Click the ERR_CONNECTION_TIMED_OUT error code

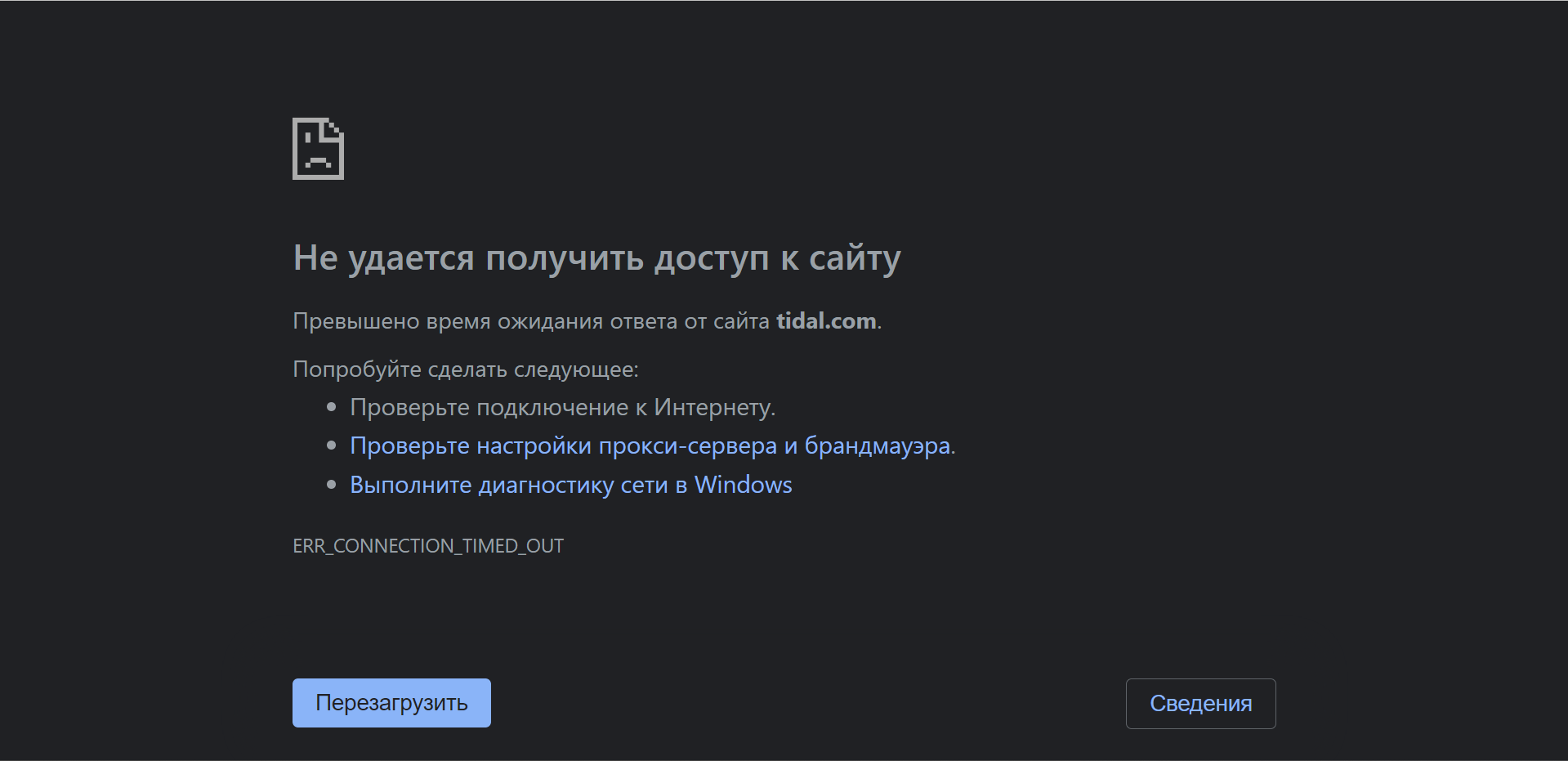coord(428,546)
